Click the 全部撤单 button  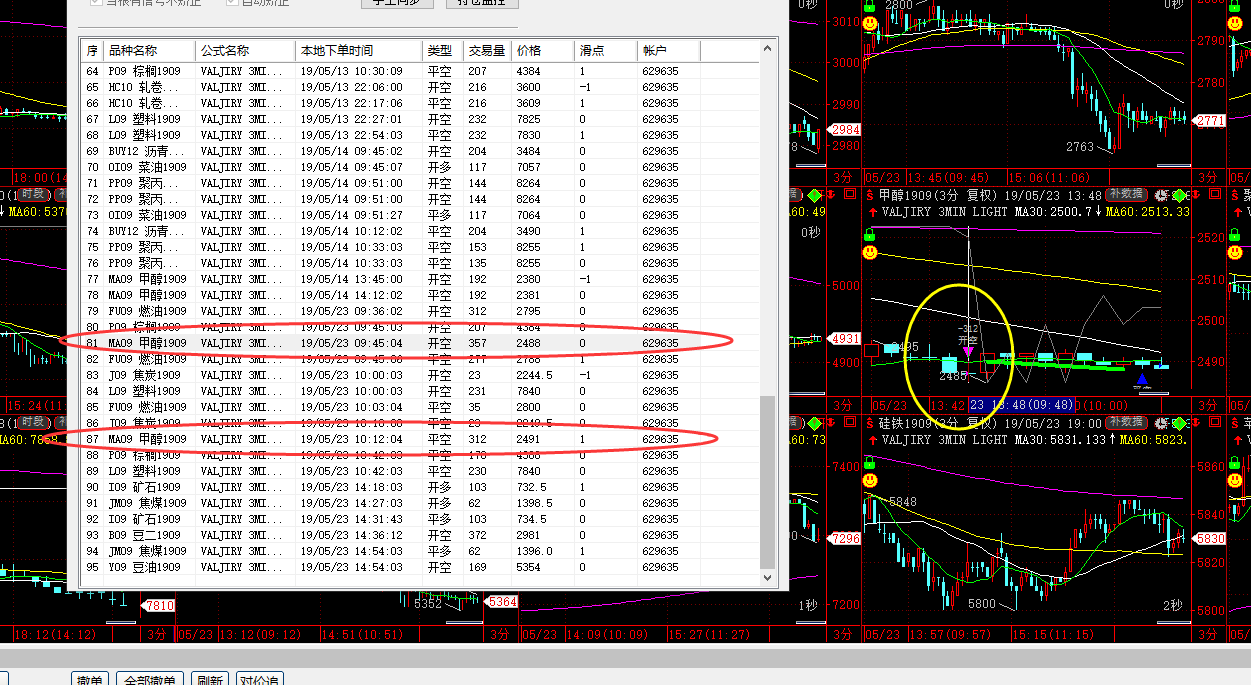pos(148,680)
